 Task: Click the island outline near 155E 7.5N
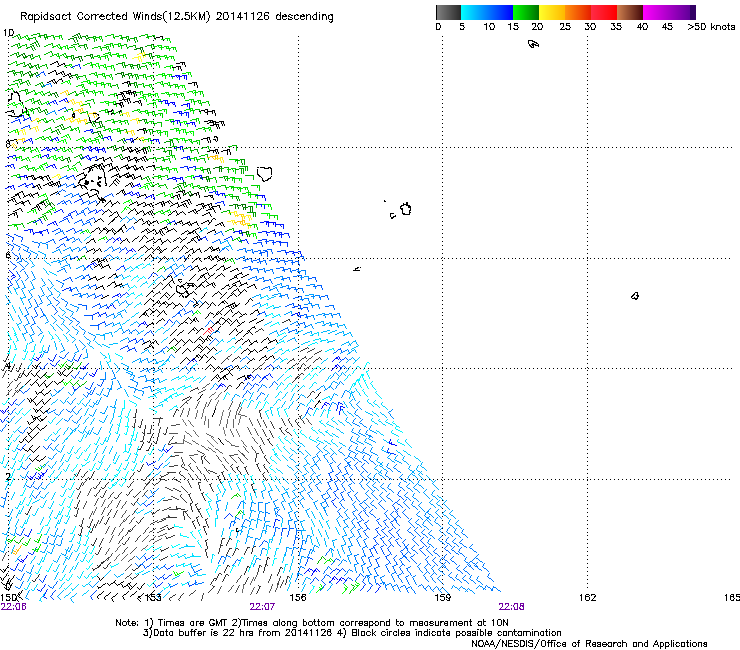click(x=264, y=173)
